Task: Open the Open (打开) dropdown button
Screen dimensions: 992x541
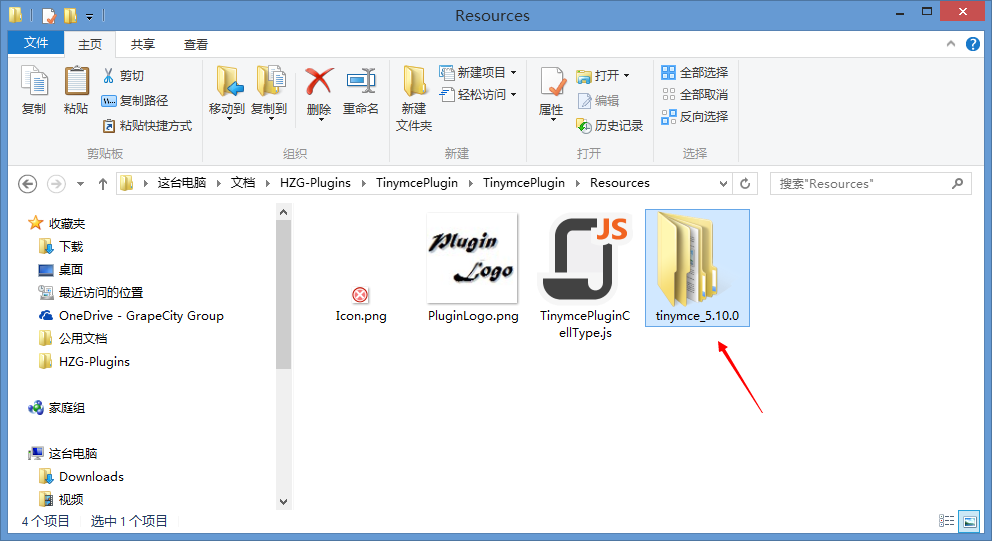Action: click(x=604, y=75)
